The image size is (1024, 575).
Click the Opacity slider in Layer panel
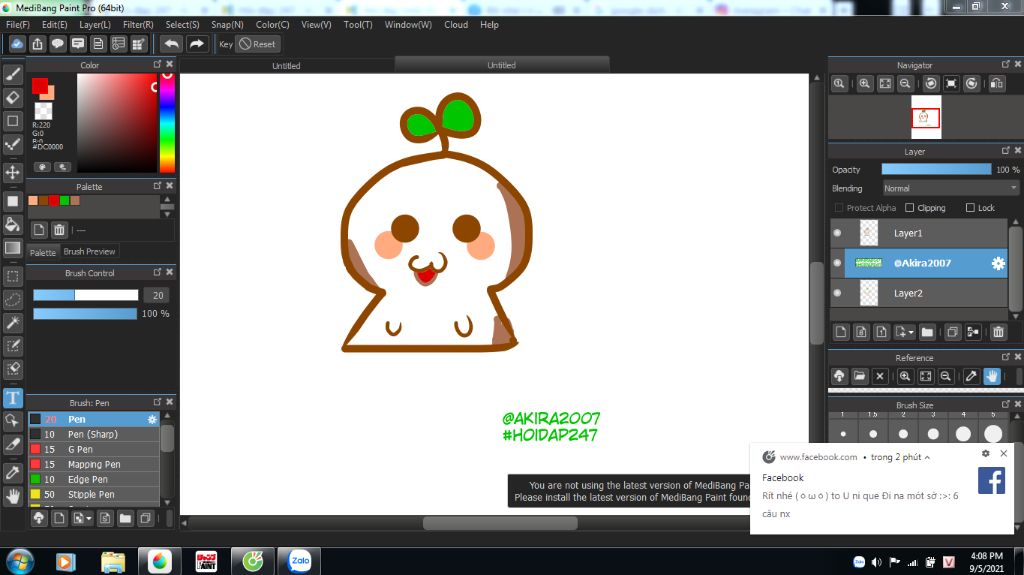936,169
